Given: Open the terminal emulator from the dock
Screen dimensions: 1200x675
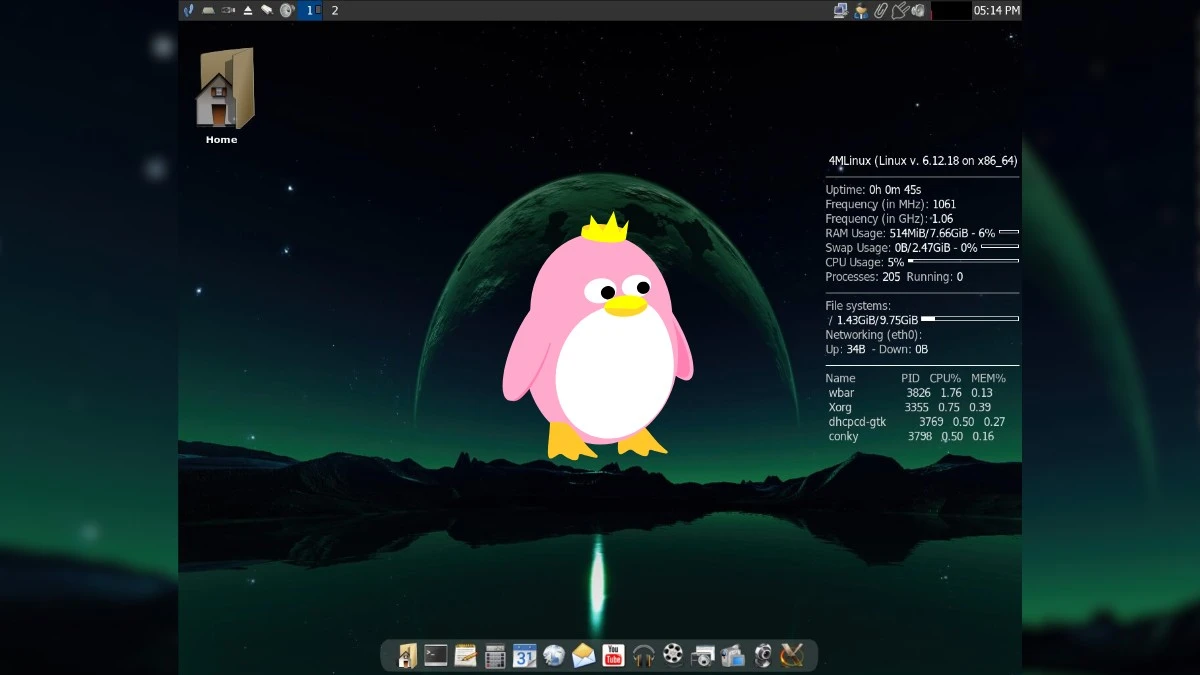Looking at the screenshot, I should point(434,656).
